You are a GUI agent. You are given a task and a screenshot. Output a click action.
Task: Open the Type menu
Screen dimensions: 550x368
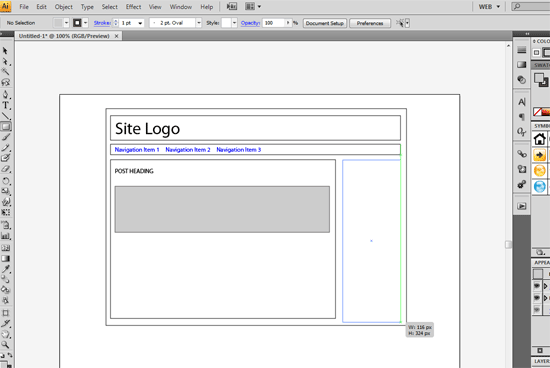87,7
